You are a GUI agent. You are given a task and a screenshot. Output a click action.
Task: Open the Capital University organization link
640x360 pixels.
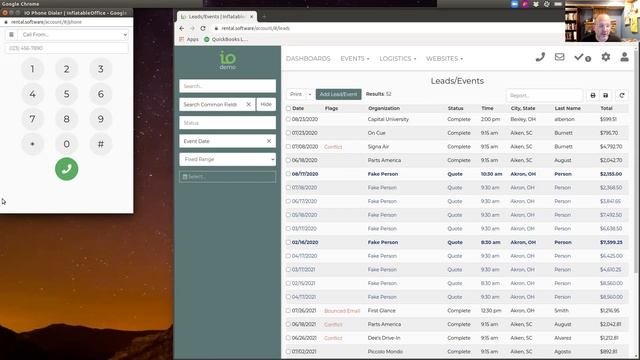388,120
